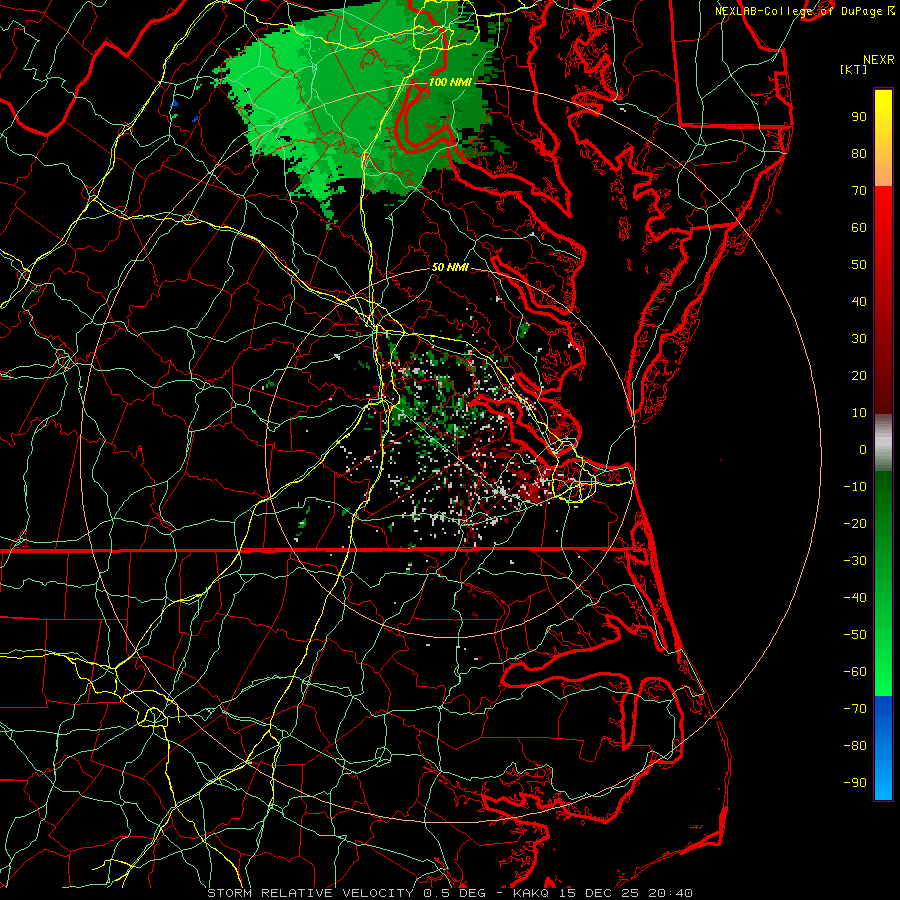Click the -20 value on the velocity scale
The width and height of the screenshot is (900, 900).
point(855,524)
